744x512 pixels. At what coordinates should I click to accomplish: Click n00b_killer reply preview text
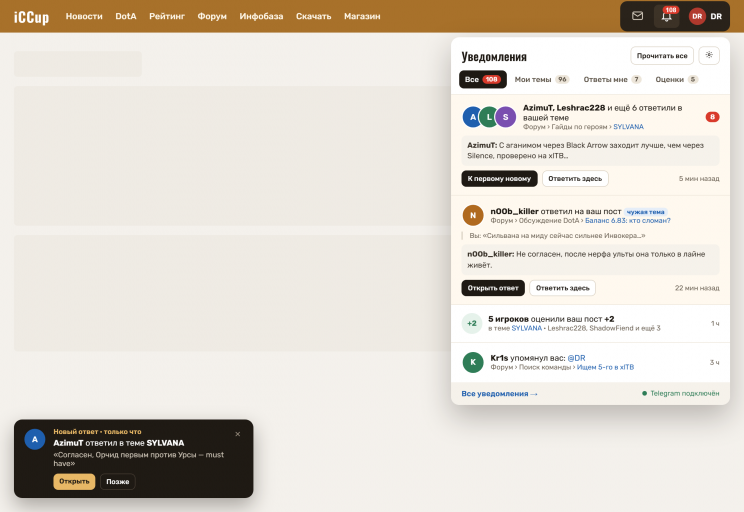tap(590, 260)
